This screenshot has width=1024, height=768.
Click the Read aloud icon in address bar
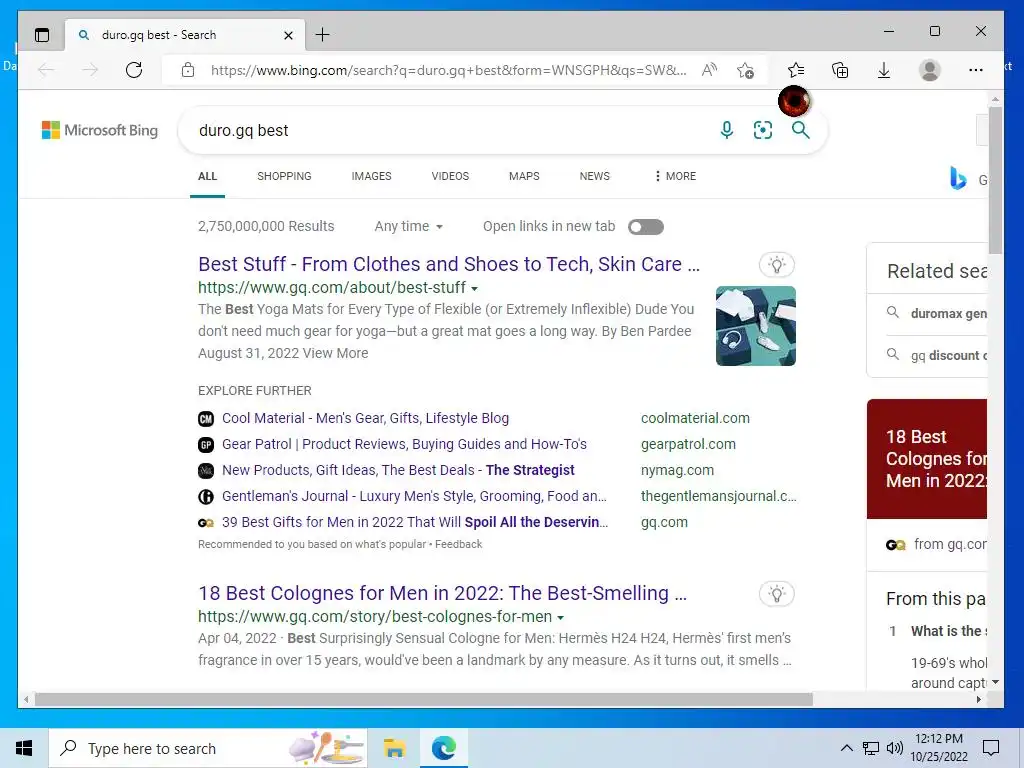tap(709, 70)
